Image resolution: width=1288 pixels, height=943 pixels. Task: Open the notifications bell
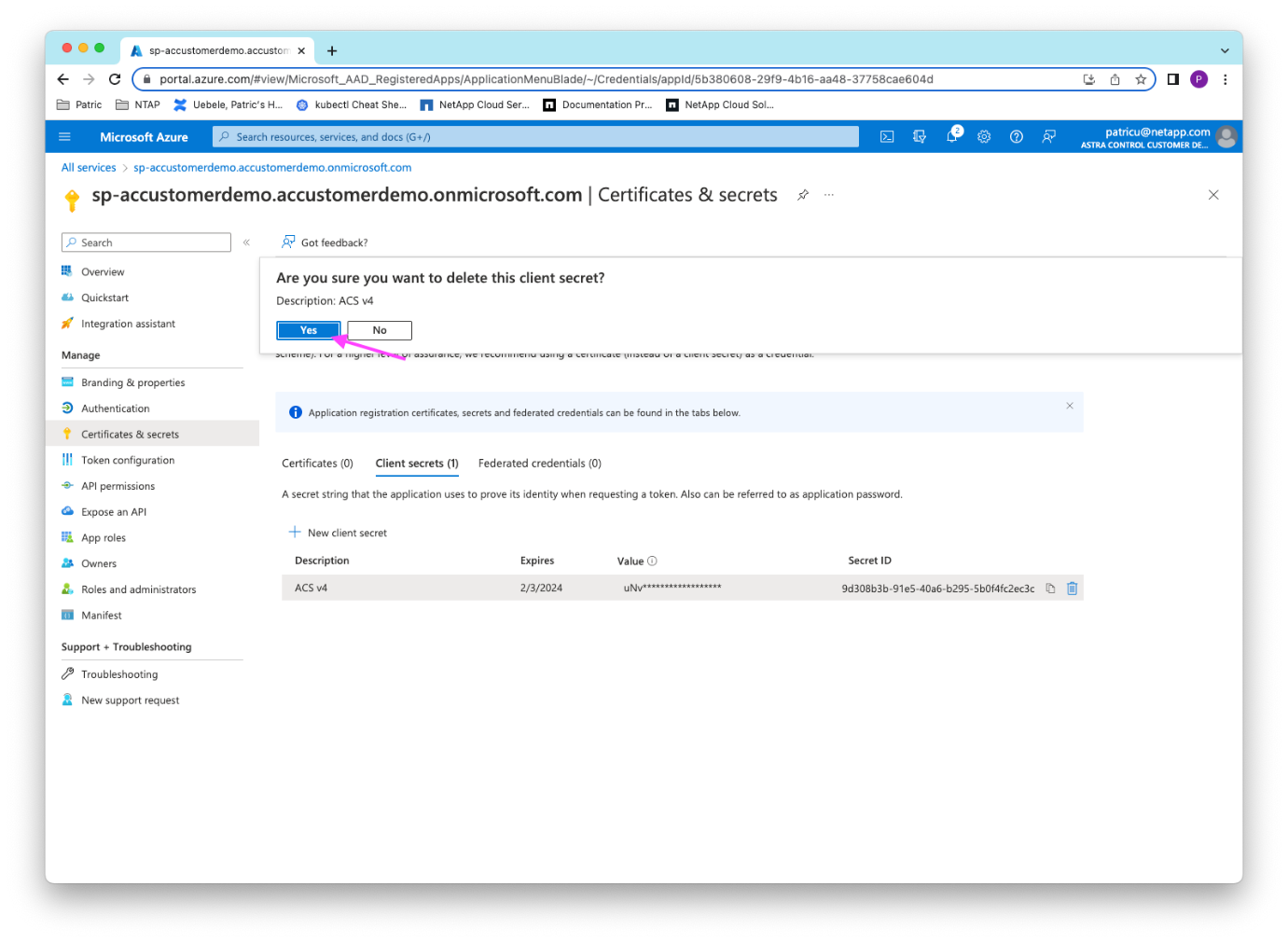[x=951, y=137]
